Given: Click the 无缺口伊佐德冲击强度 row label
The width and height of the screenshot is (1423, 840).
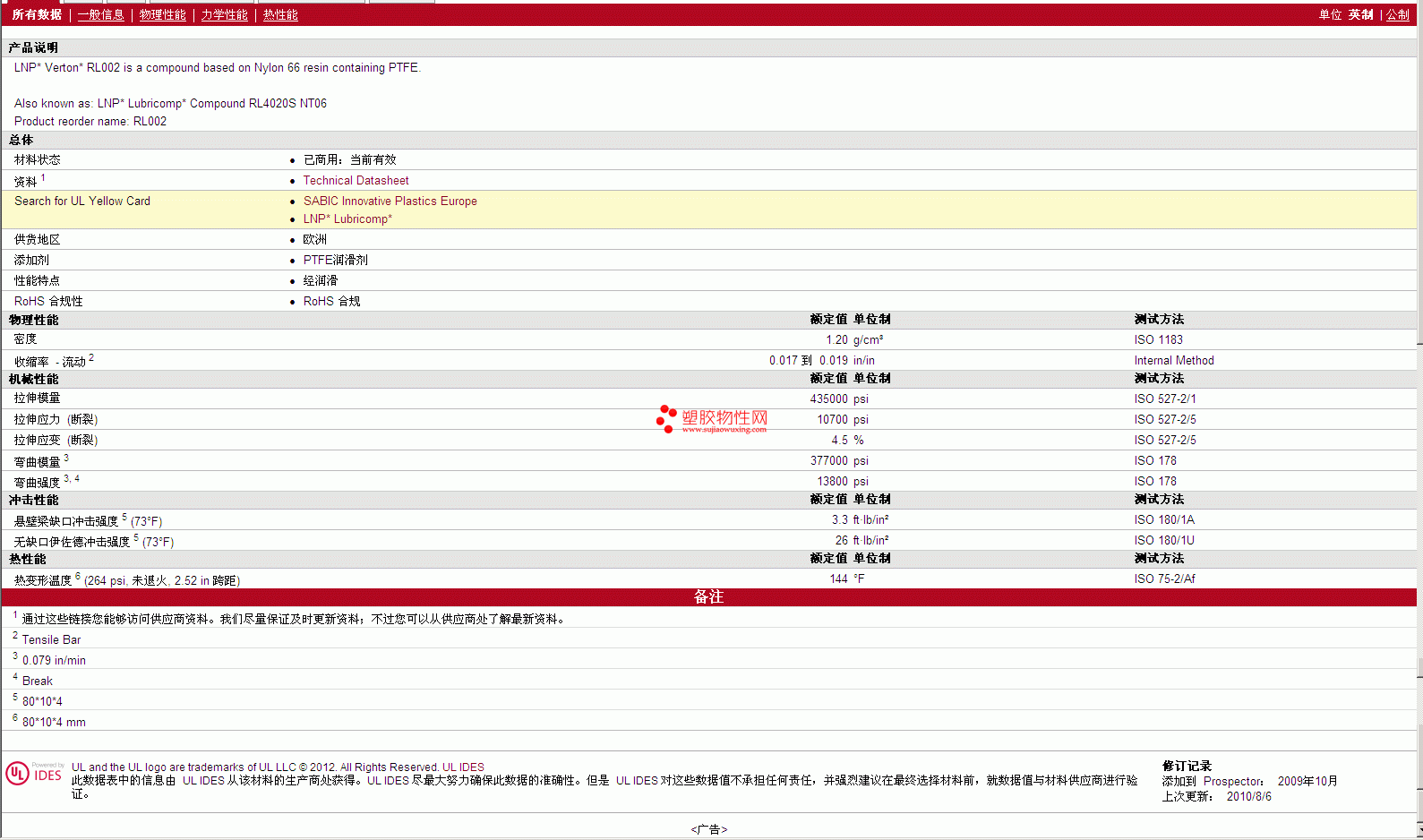Looking at the screenshot, I should (x=72, y=542).
